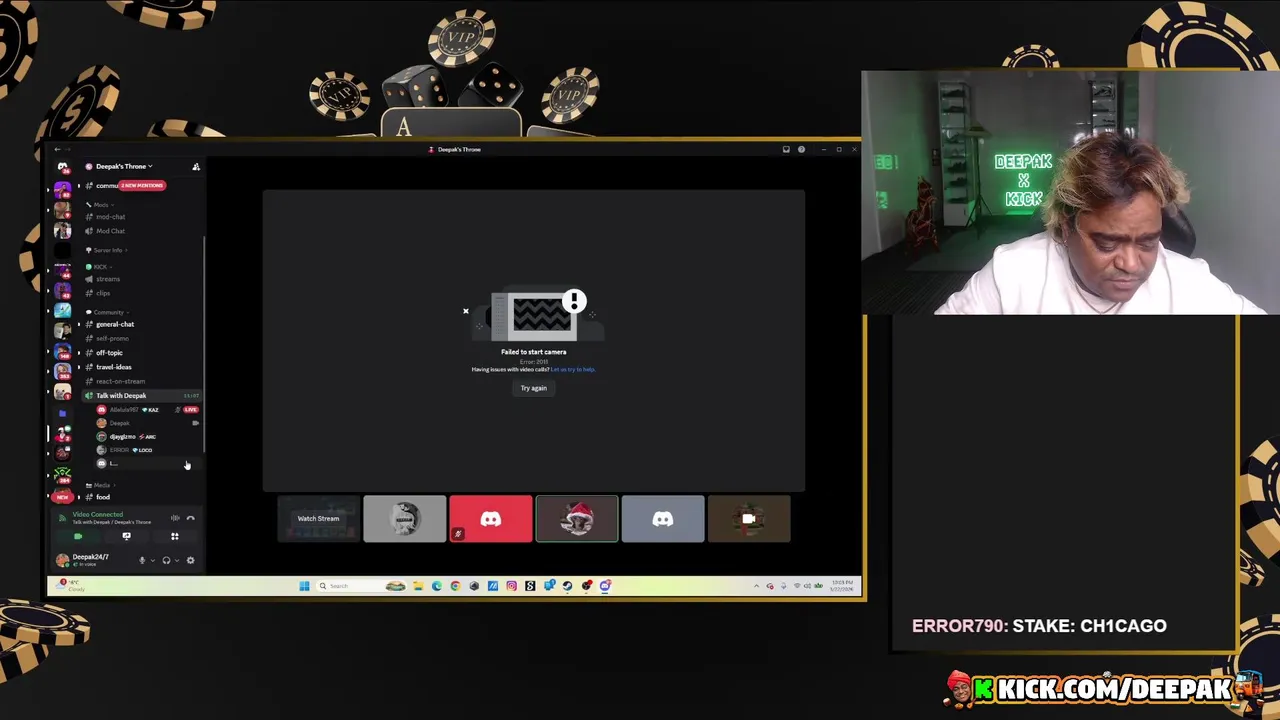
Task: Select the Santa hat avatar participant tile
Action: tap(577, 519)
